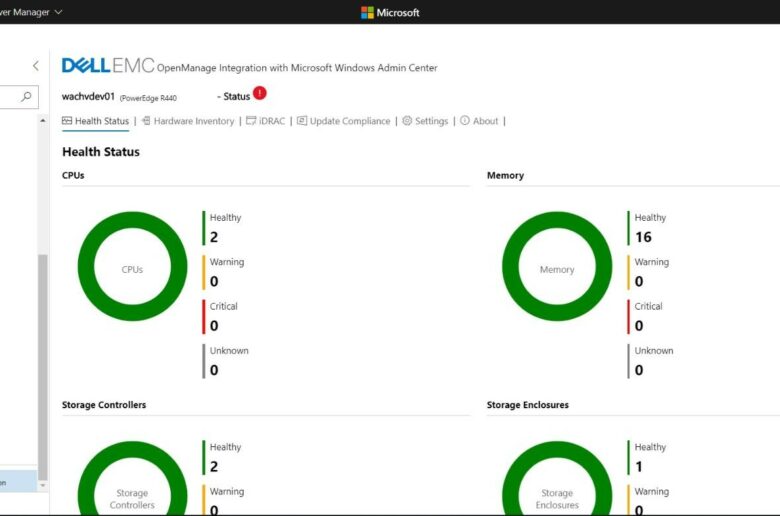Click the CPUs donut chart
The image size is (780, 516).
[132, 266]
